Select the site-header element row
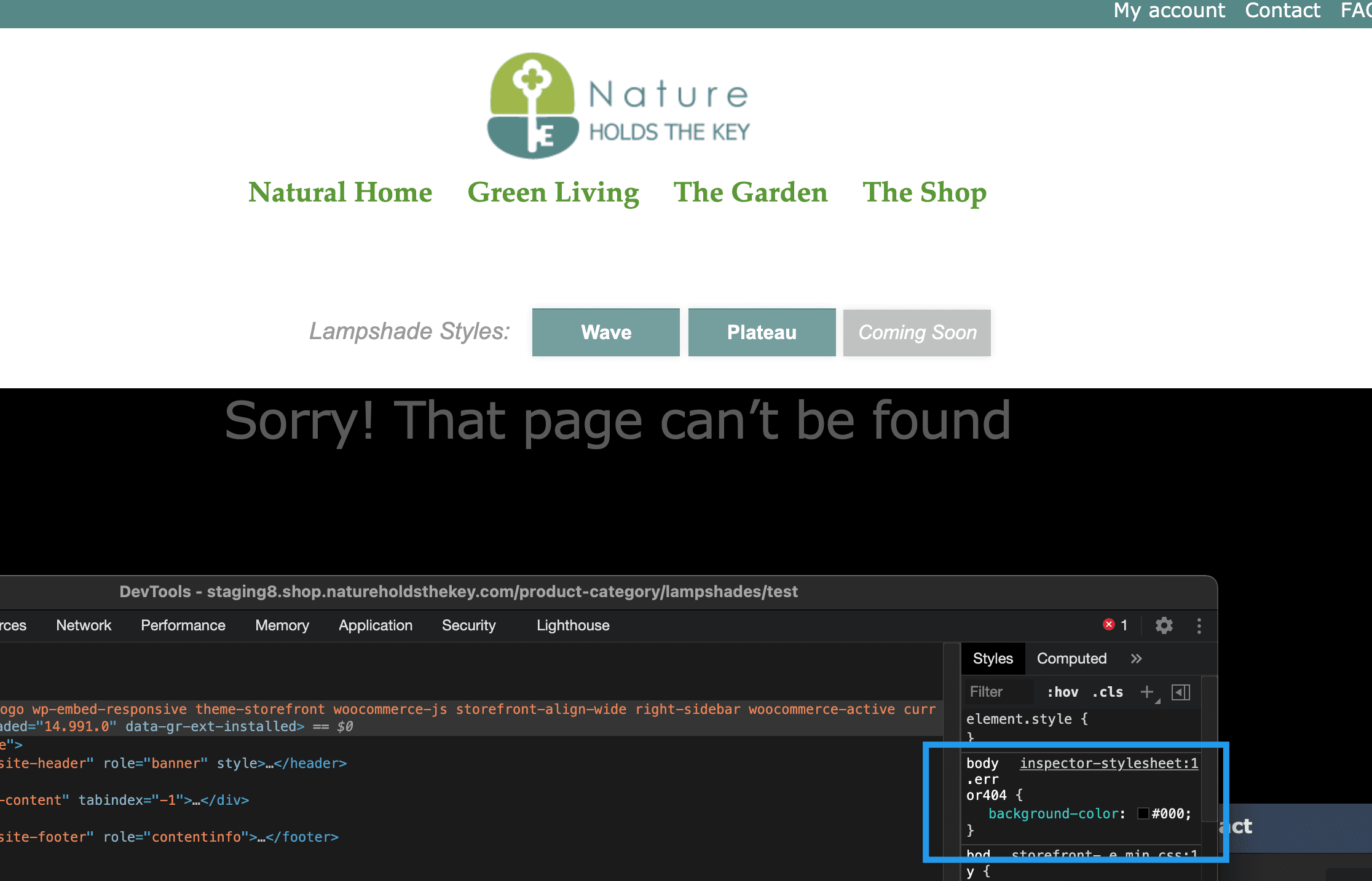This screenshot has height=881, width=1372. pyautogui.click(x=471, y=764)
